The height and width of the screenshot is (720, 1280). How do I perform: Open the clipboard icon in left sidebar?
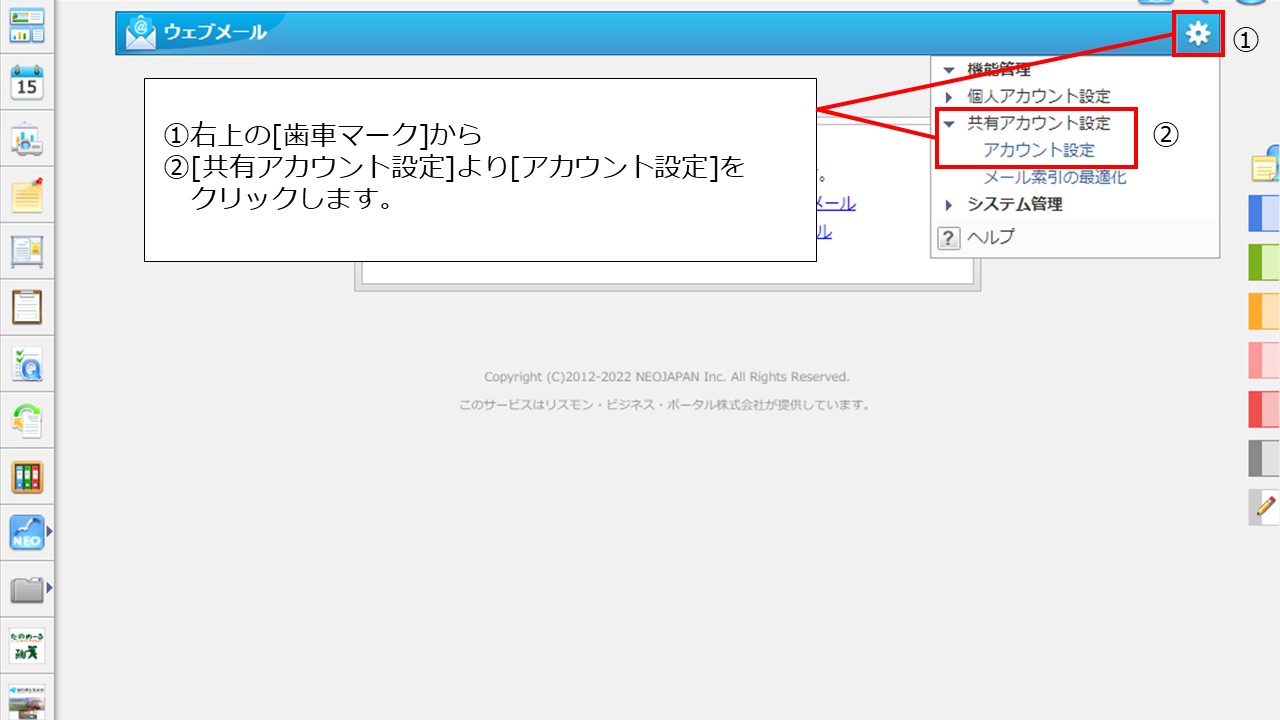point(27,307)
